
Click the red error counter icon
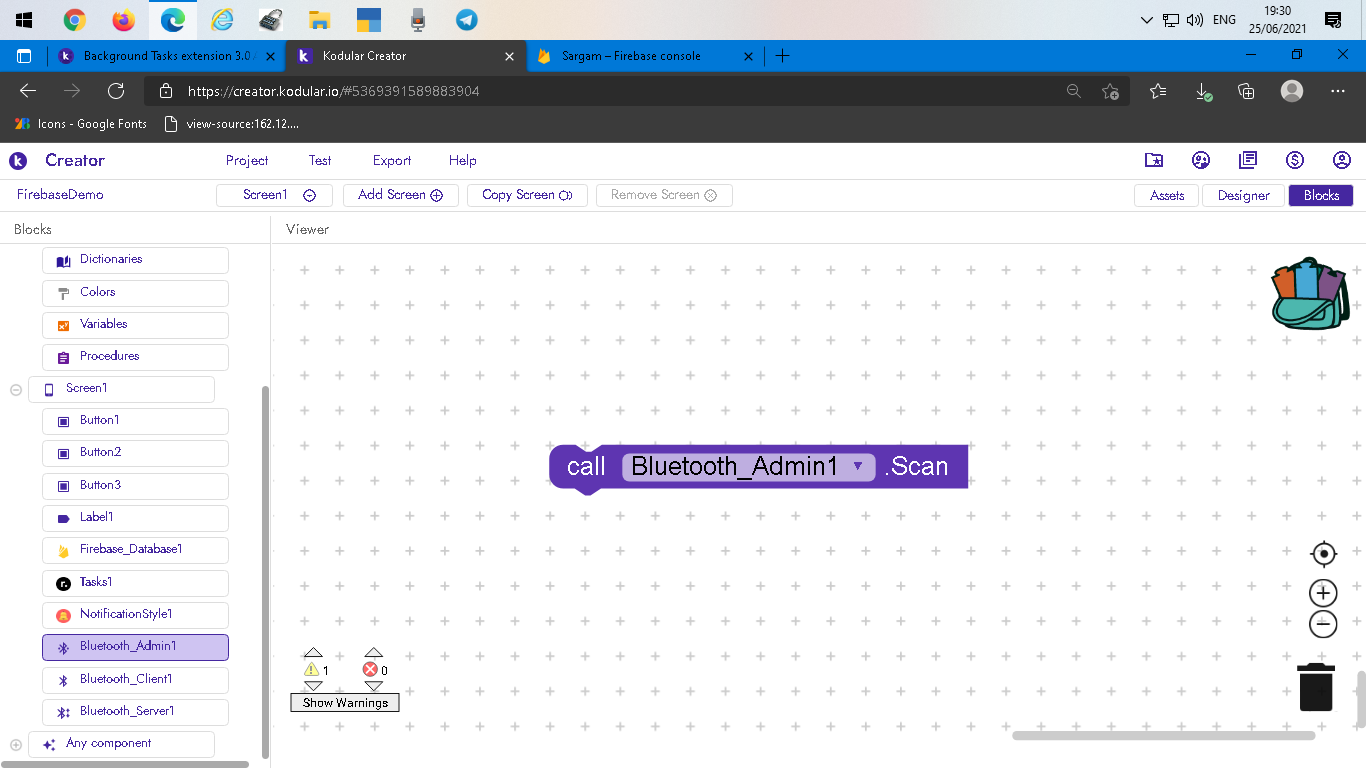371,670
